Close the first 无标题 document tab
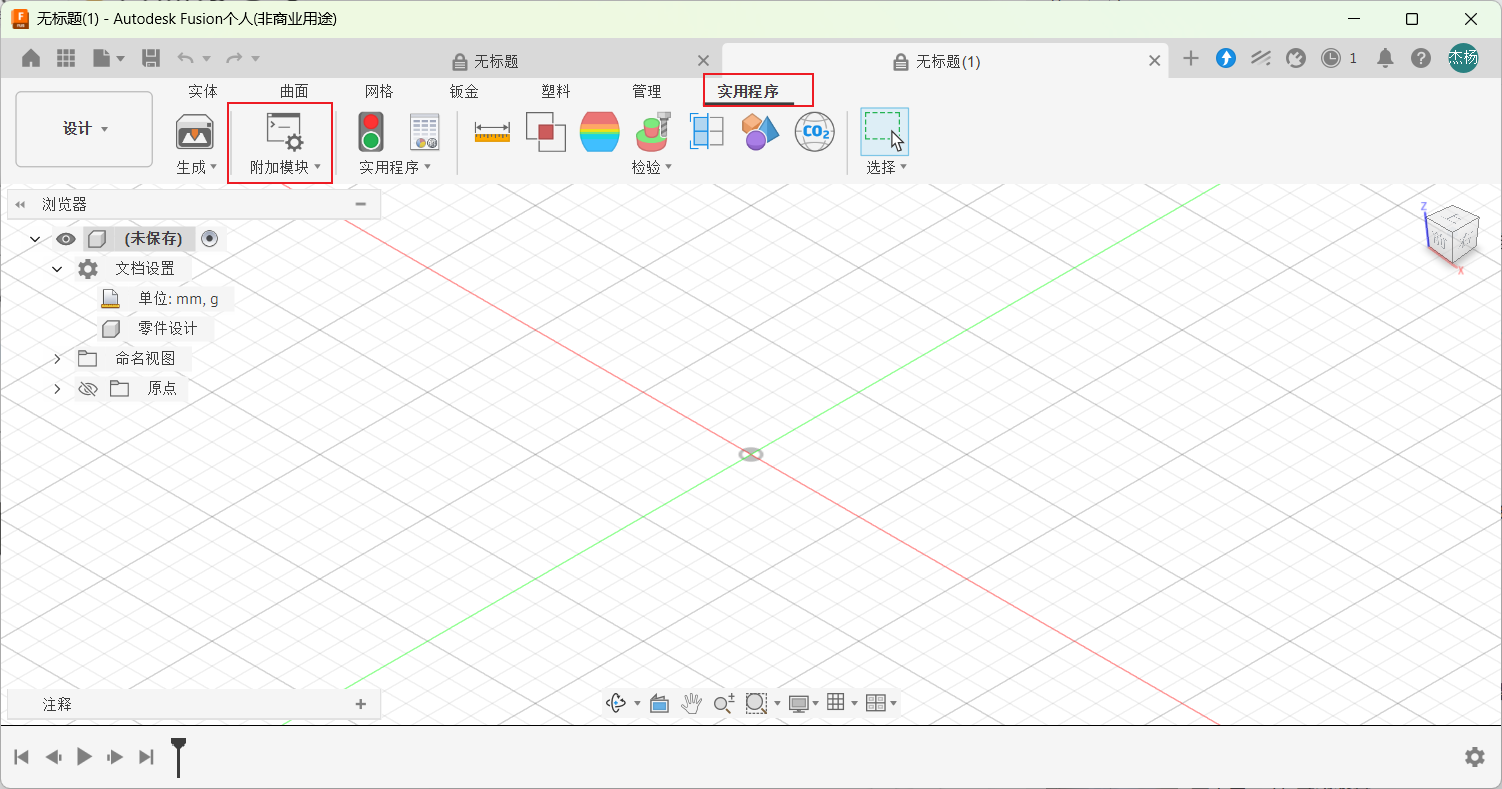 [703, 61]
